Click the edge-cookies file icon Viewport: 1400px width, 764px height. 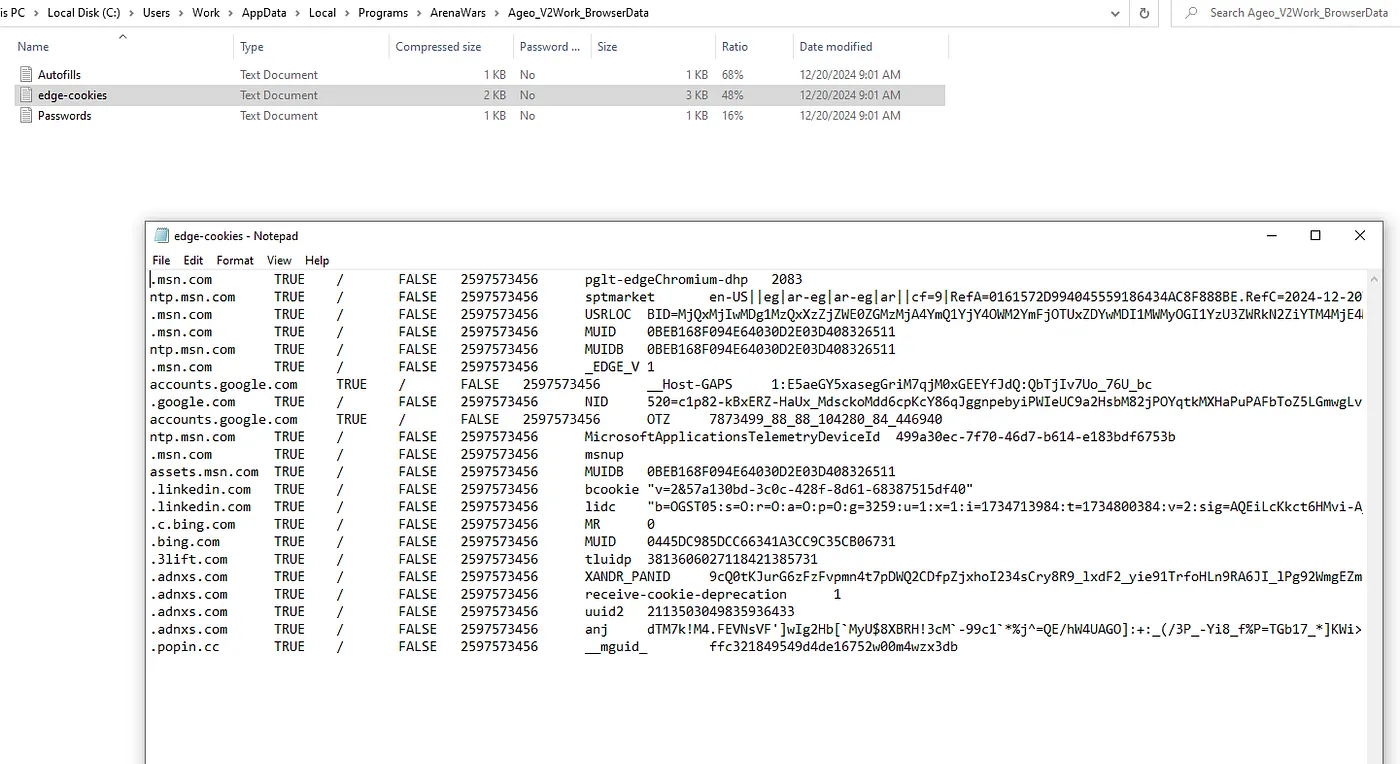26,95
